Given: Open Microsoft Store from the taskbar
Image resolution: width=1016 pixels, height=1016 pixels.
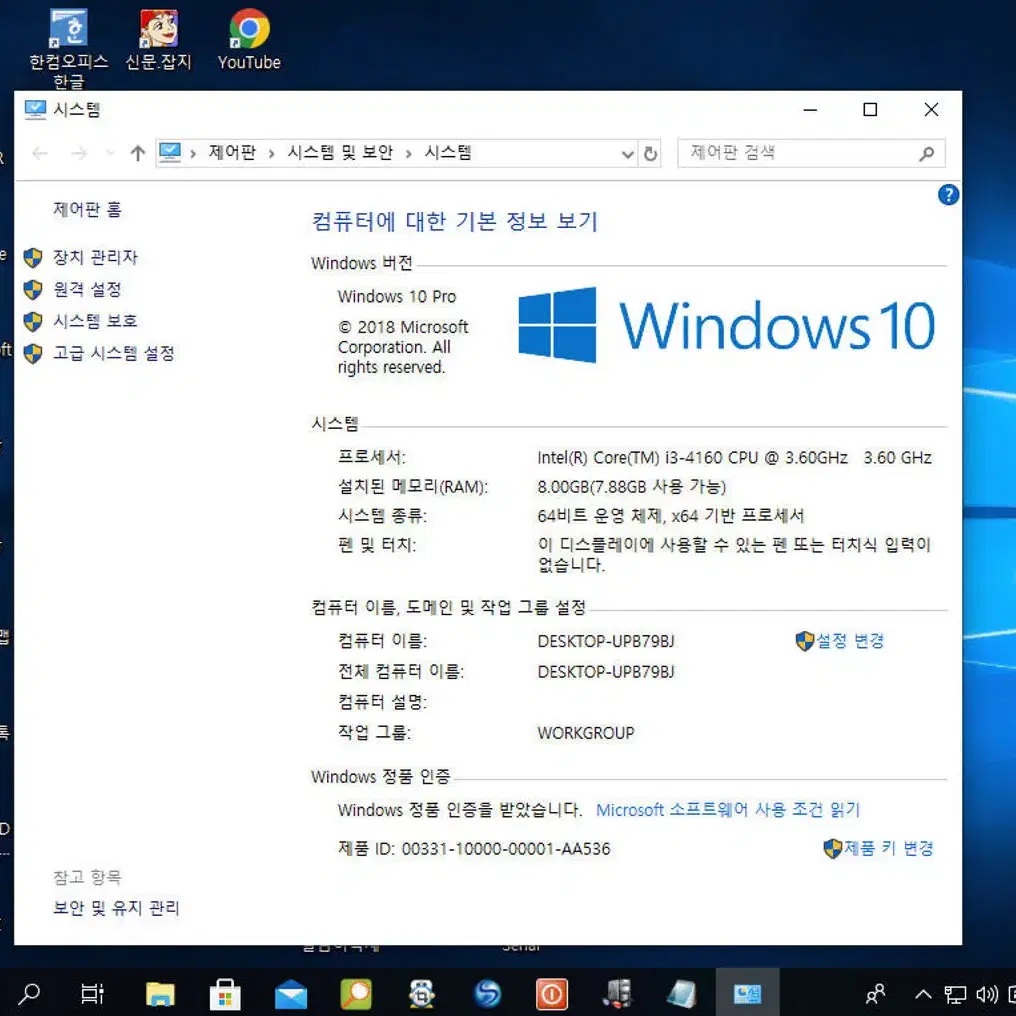Looking at the screenshot, I should (x=225, y=993).
